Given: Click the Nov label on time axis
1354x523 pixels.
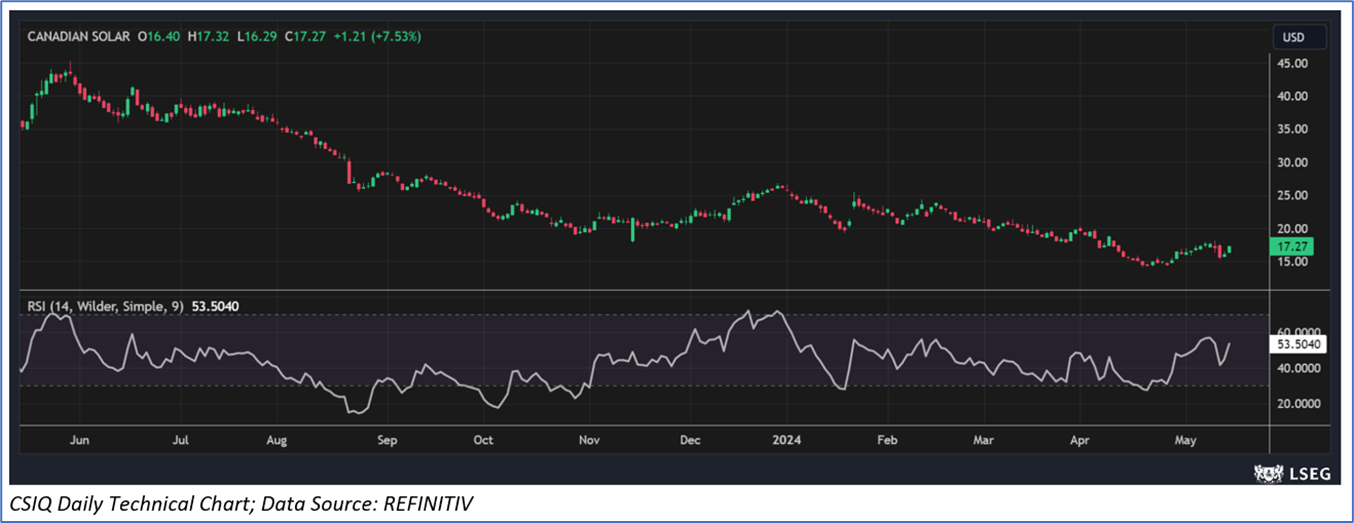Looking at the screenshot, I should [x=589, y=439].
